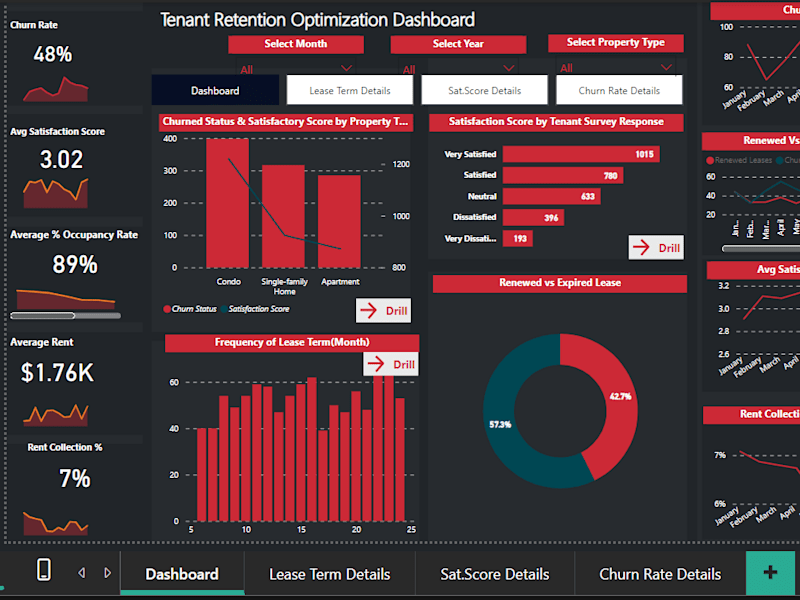This screenshot has width=800, height=600.
Task: Click the Rent Collection % sparkline chart
Action: pyautogui.click(x=56, y=523)
